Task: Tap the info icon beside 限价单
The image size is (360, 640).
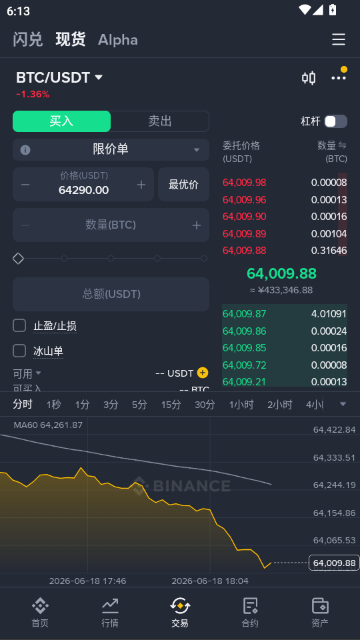Action: coord(25,150)
